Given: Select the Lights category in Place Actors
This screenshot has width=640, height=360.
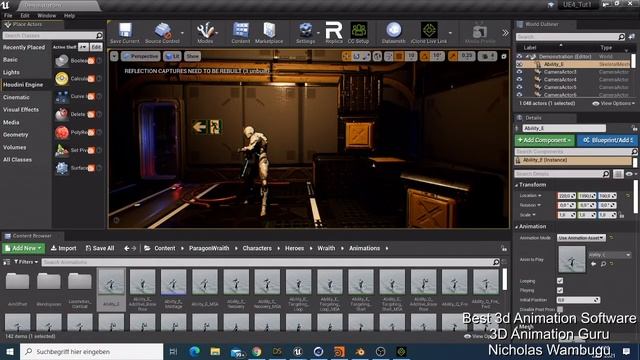Looking at the screenshot, I should point(11,72).
